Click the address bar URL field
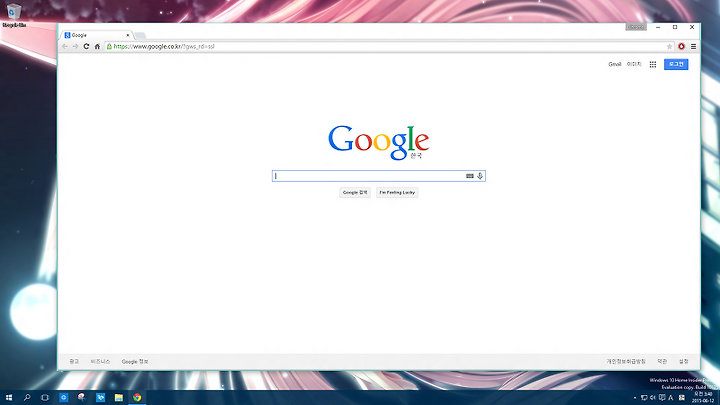This screenshot has height=405, width=720. click(x=386, y=46)
